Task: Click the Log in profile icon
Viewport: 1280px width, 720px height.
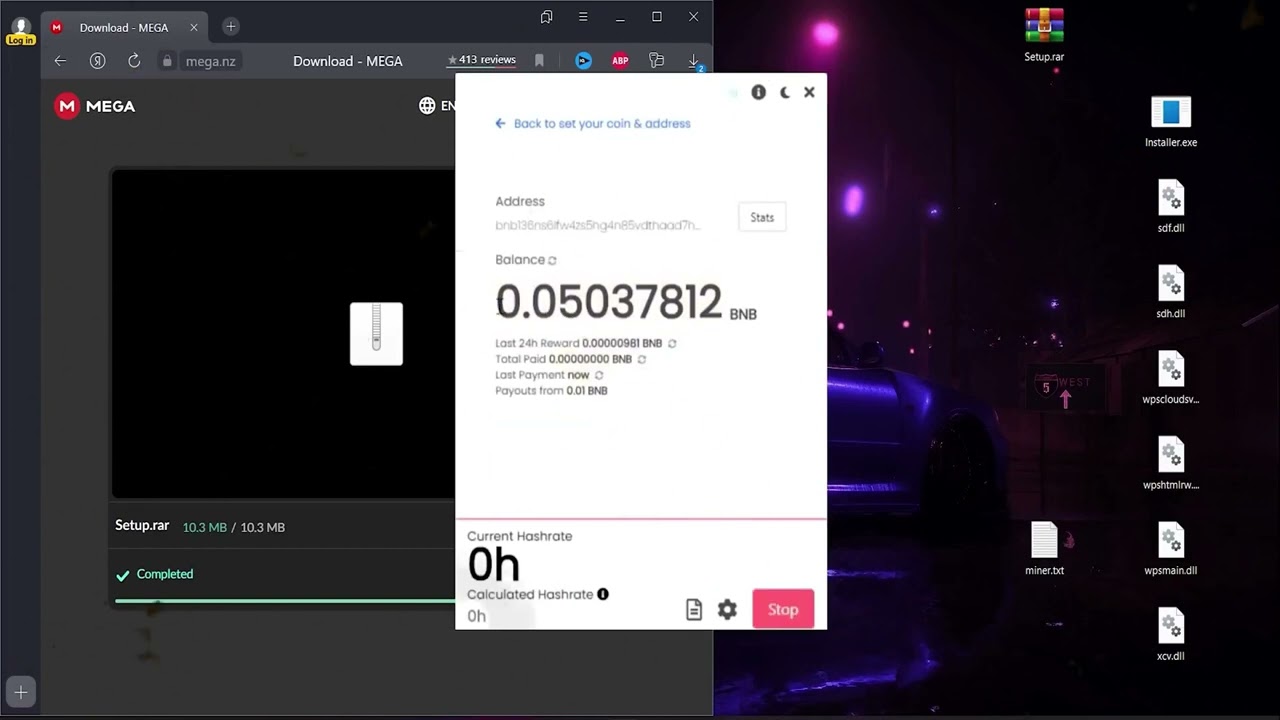Action: point(20,31)
